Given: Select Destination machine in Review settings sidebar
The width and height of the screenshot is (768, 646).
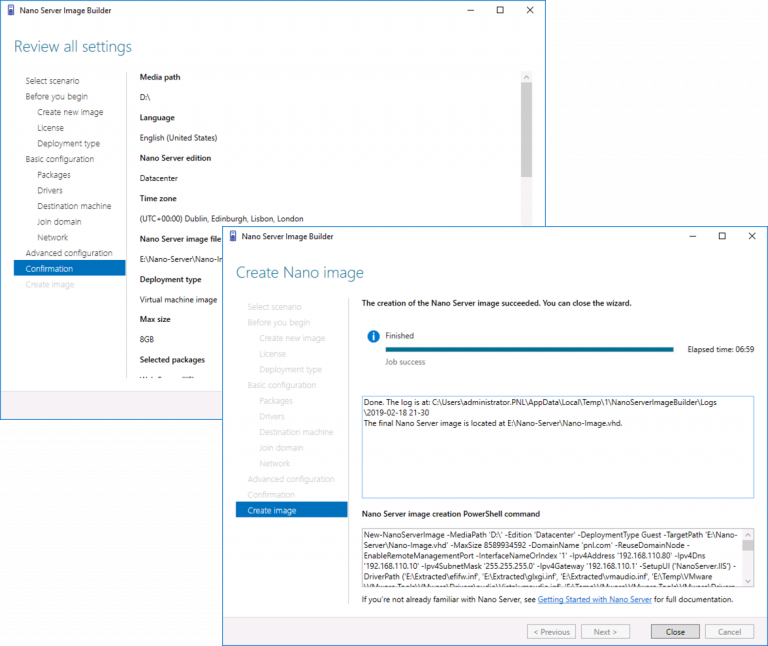Looking at the screenshot, I should point(74,206).
